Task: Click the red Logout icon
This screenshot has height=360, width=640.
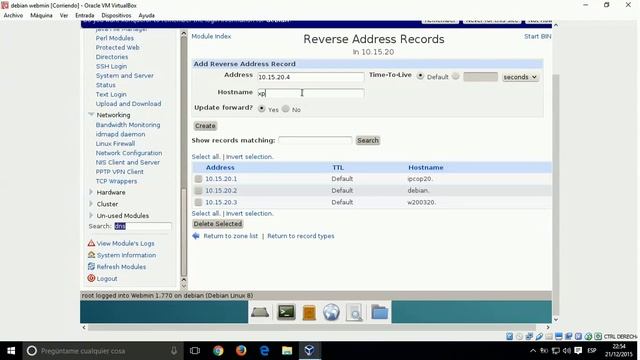Action: 91,278
